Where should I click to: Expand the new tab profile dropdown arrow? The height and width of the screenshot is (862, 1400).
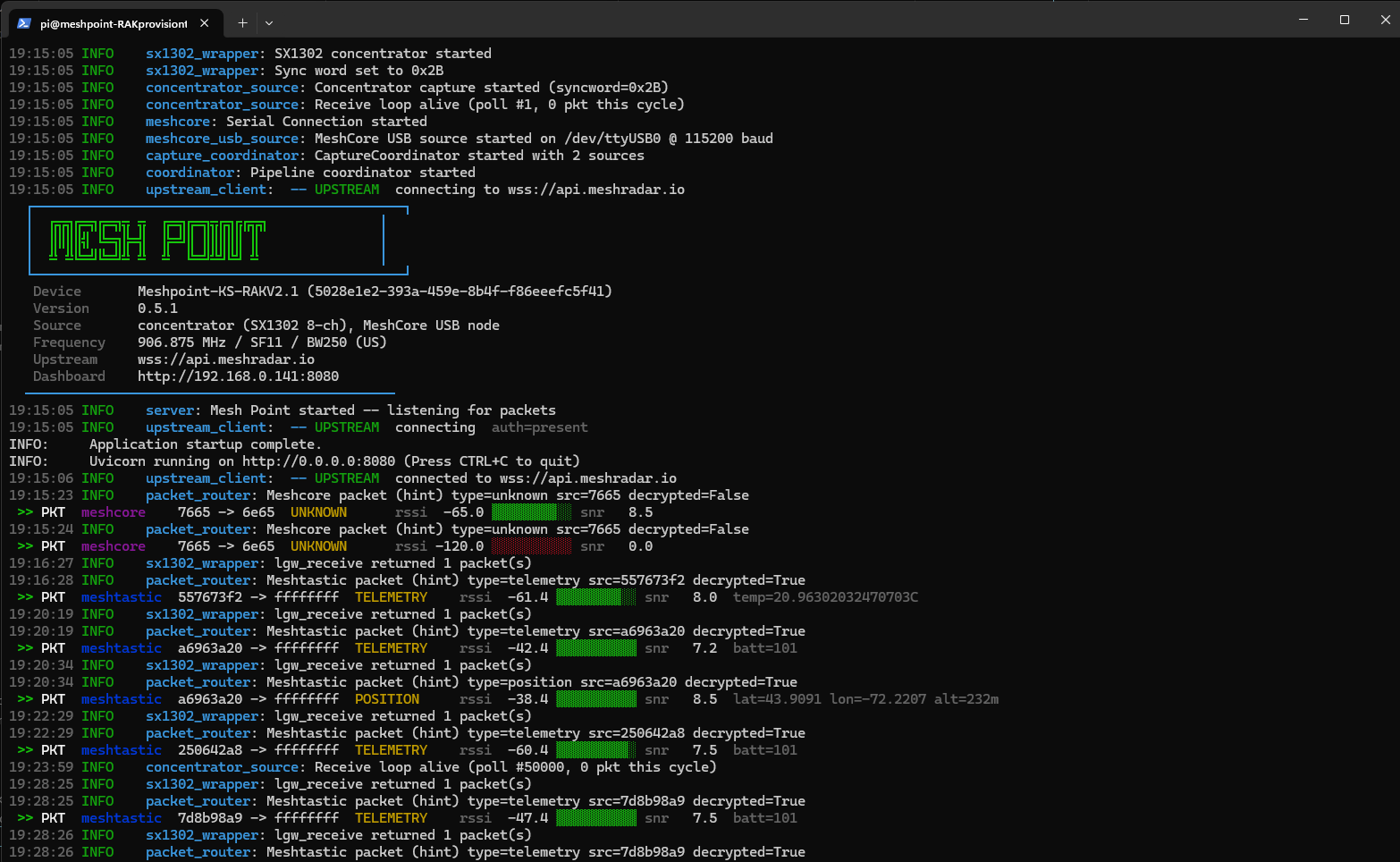pyautogui.click(x=269, y=23)
